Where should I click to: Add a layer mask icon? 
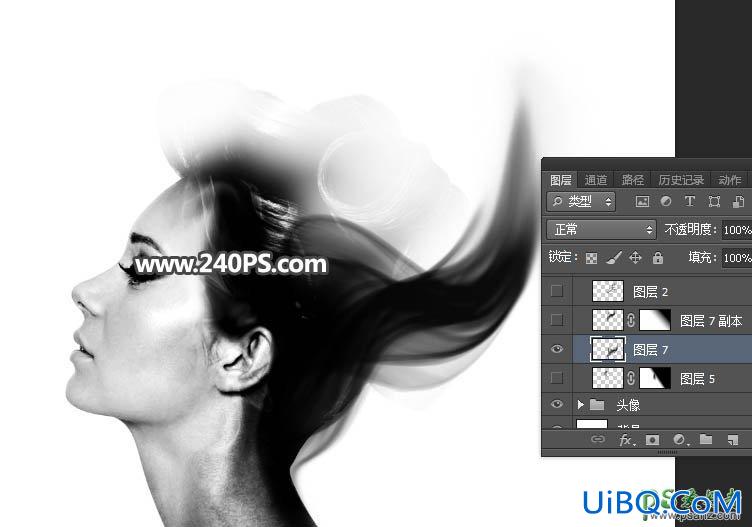pos(652,440)
